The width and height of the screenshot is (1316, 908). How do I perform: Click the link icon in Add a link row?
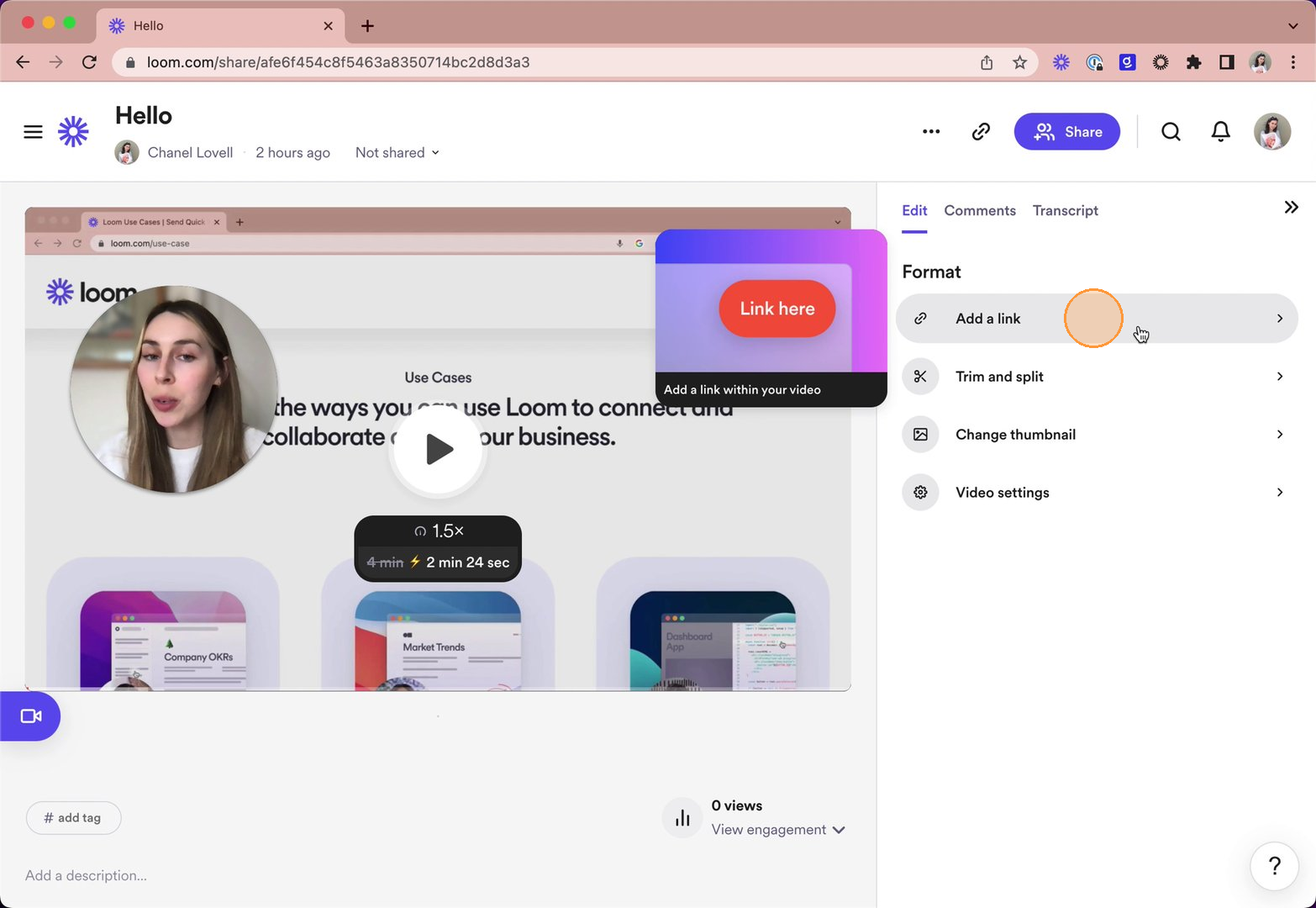920,319
